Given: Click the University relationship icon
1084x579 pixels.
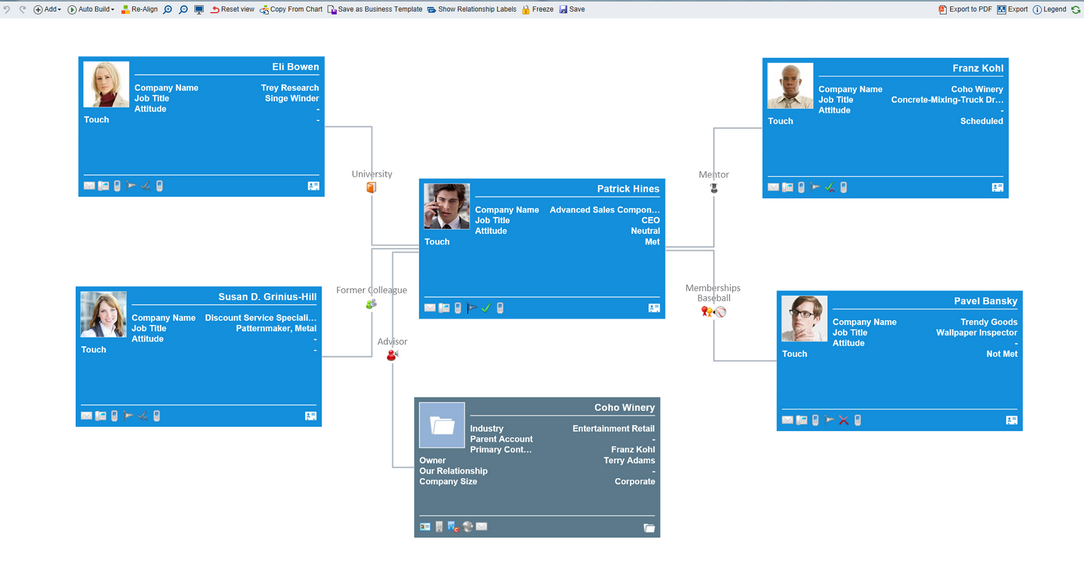Looking at the screenshot, I should pyautogui.click(x=371, y=187).
